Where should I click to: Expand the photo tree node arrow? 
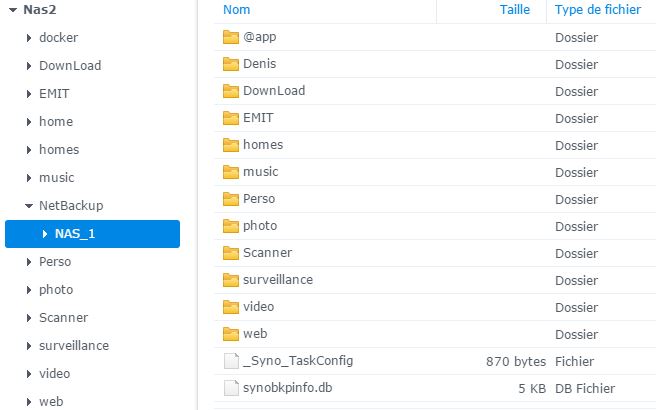28,290
